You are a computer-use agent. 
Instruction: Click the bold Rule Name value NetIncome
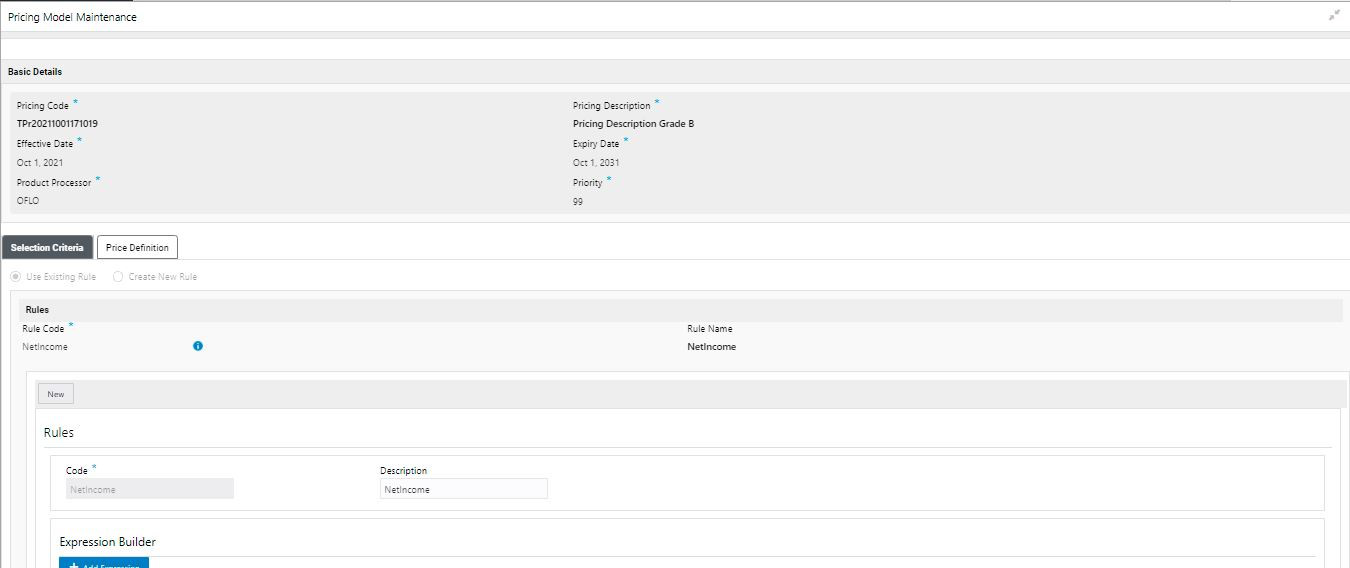(x=711, y=347)
